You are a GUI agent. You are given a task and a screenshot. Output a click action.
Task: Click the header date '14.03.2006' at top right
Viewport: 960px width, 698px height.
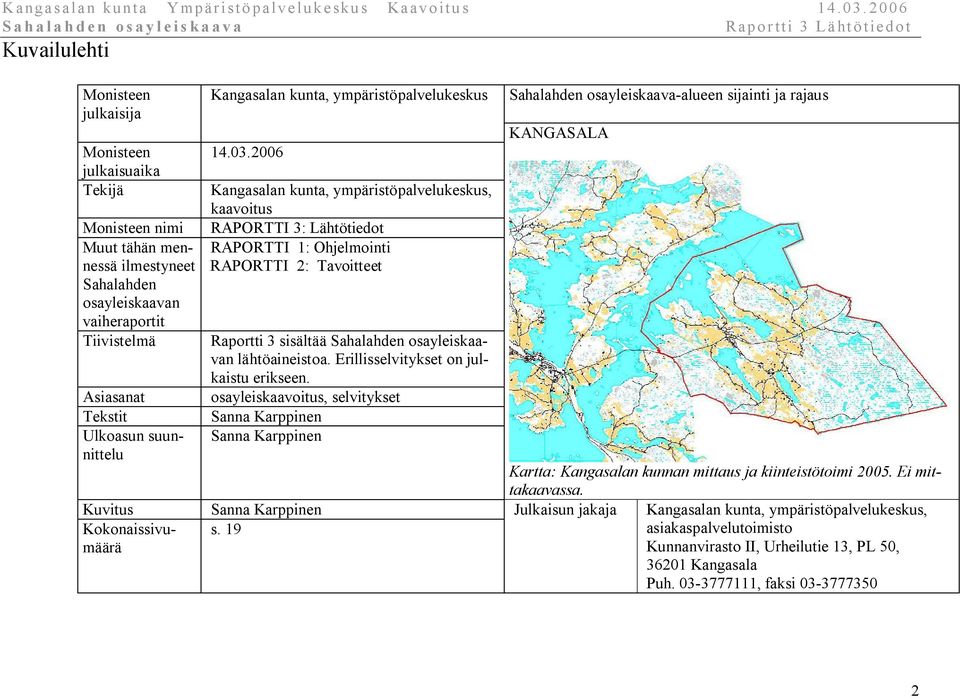click(862, 8)
